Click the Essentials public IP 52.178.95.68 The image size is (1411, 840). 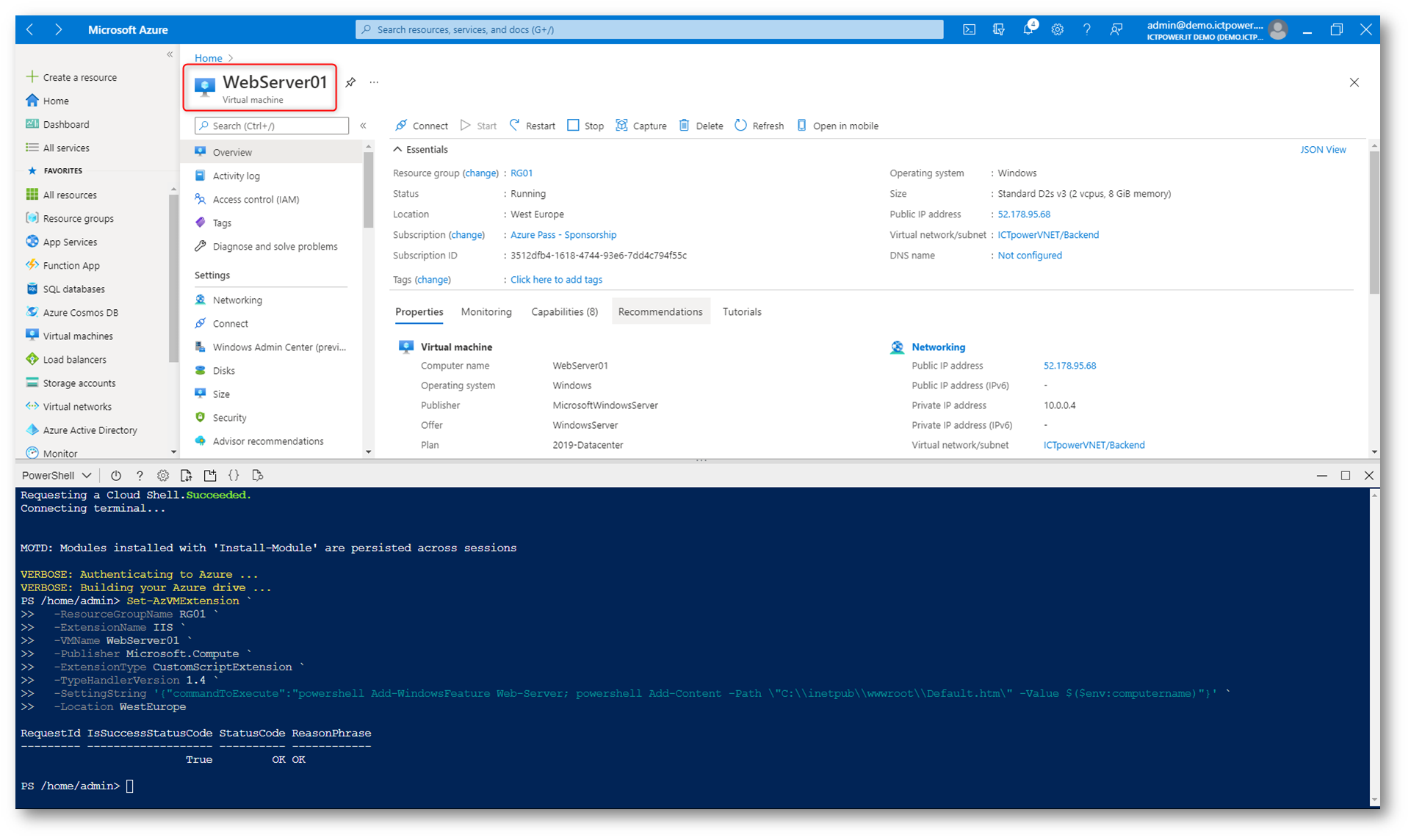point(1024,214)
